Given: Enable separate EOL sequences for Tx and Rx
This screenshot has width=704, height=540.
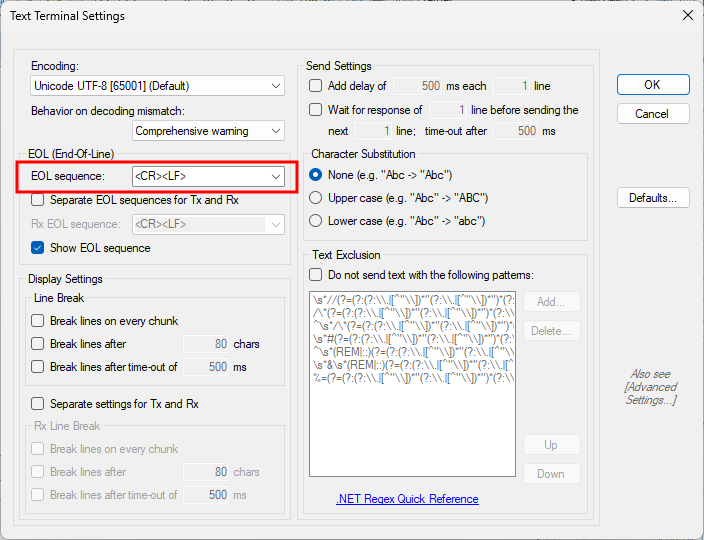Looking at the screenshot, I should click(38, 200).
